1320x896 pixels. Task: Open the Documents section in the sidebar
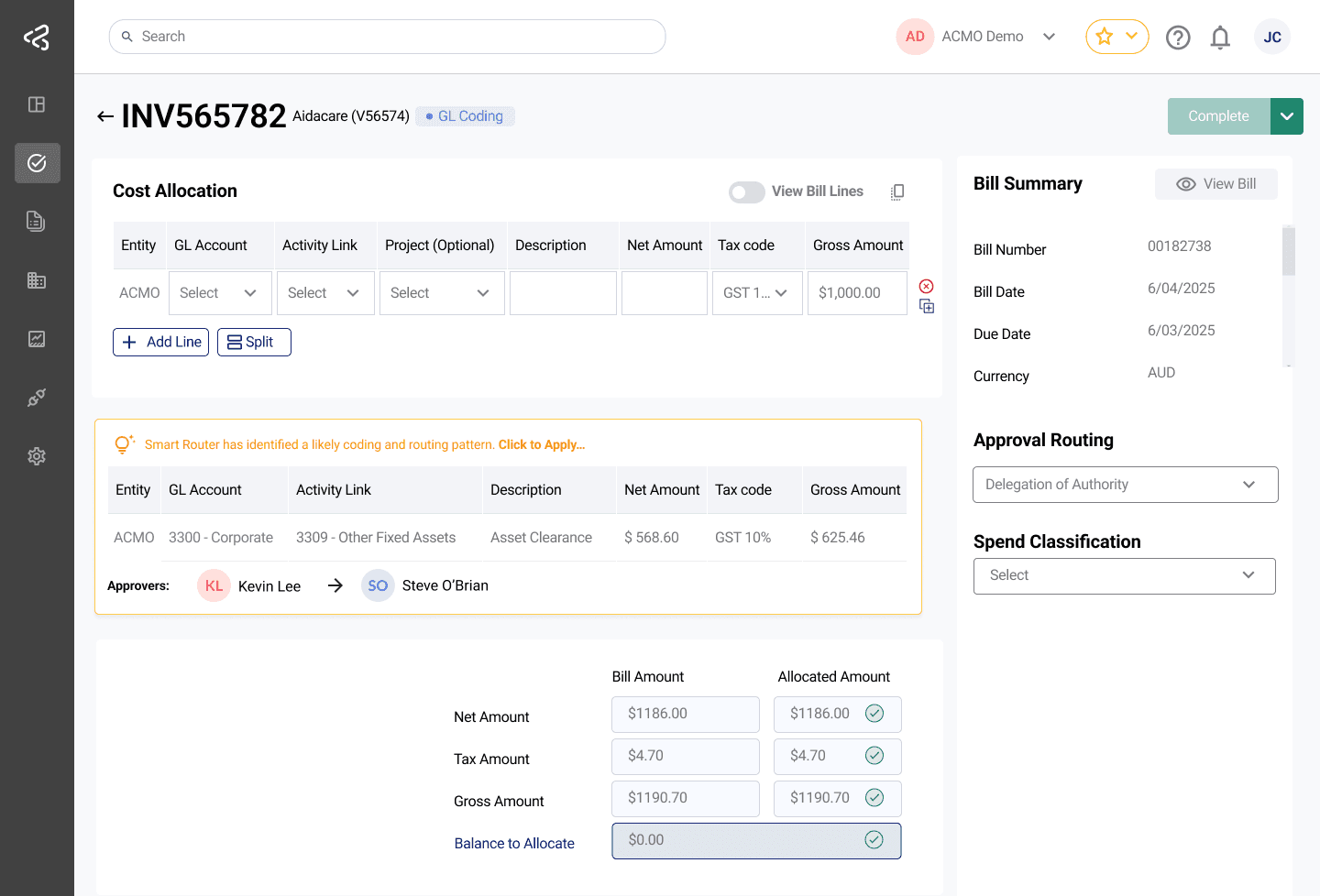pos(37,221)
